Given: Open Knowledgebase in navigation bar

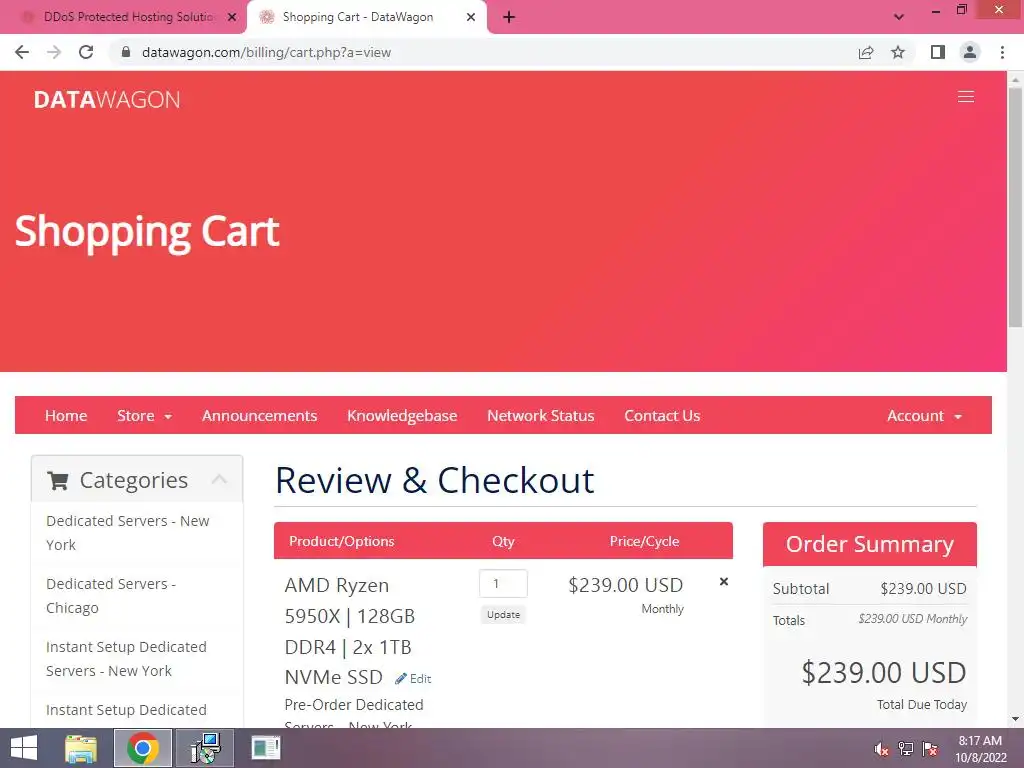Looking at the screenshot, I should (402, 416).
